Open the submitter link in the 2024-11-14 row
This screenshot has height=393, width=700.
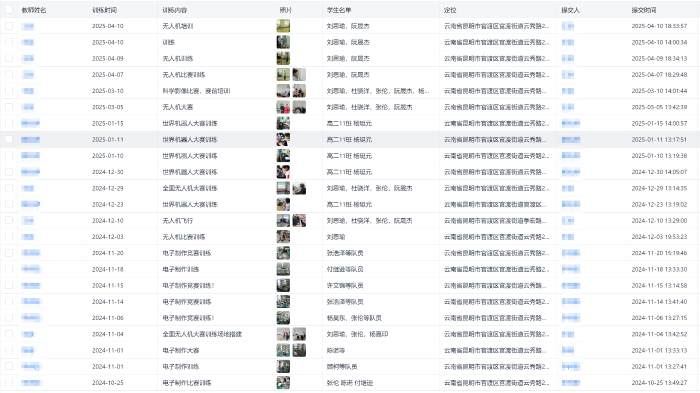tap(571, 301)
